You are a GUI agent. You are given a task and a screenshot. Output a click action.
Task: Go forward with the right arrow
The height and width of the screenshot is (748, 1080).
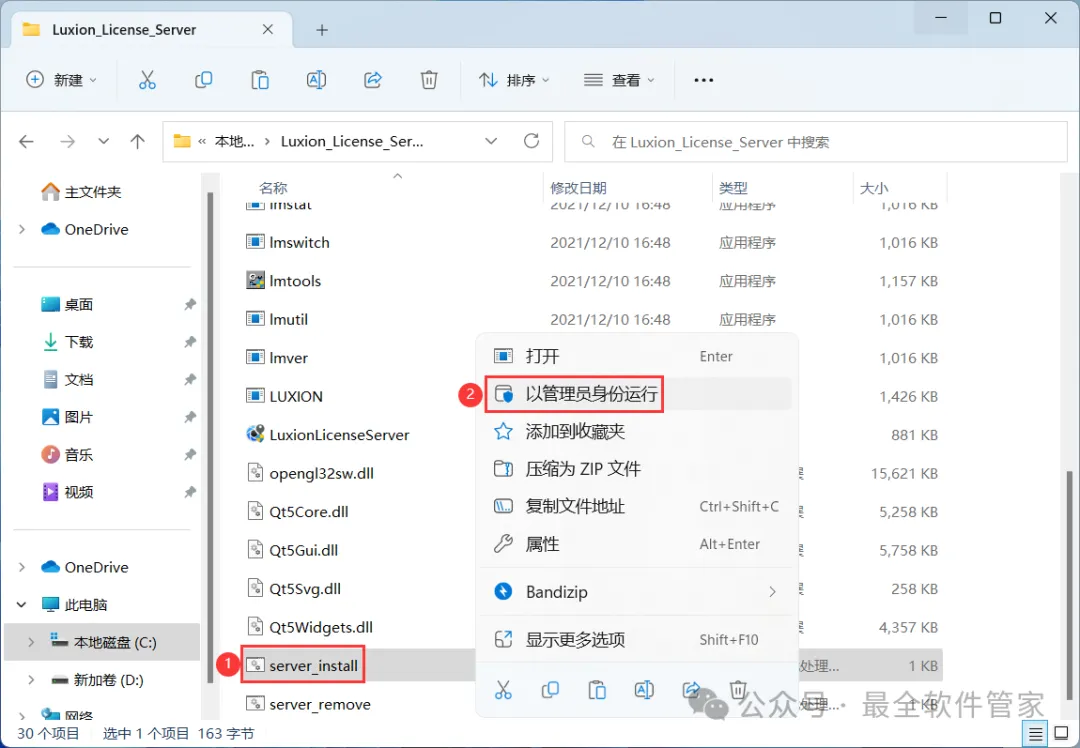click(x=68, y=142)
